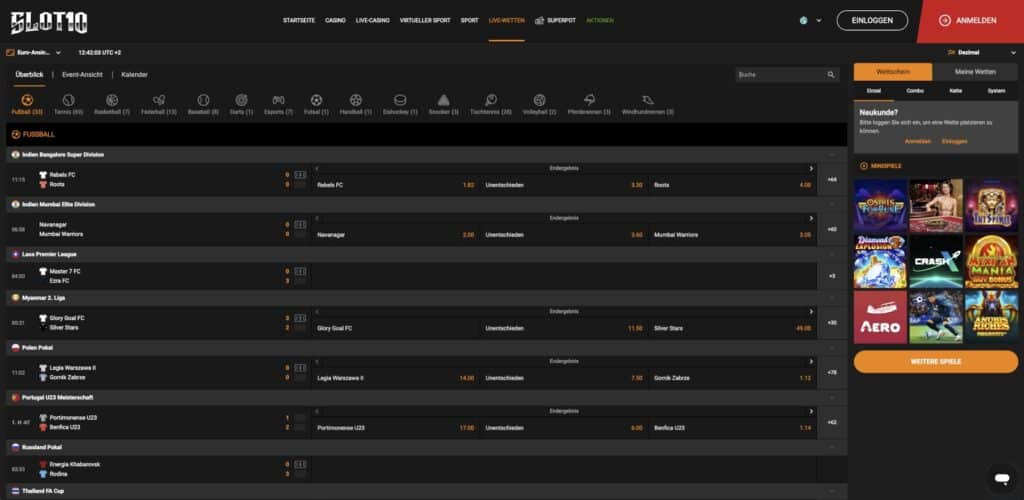1024x500 pixels.
Task: Collapse the Indien Mumbai Elite Division league
Action: (x=832, y=204)
